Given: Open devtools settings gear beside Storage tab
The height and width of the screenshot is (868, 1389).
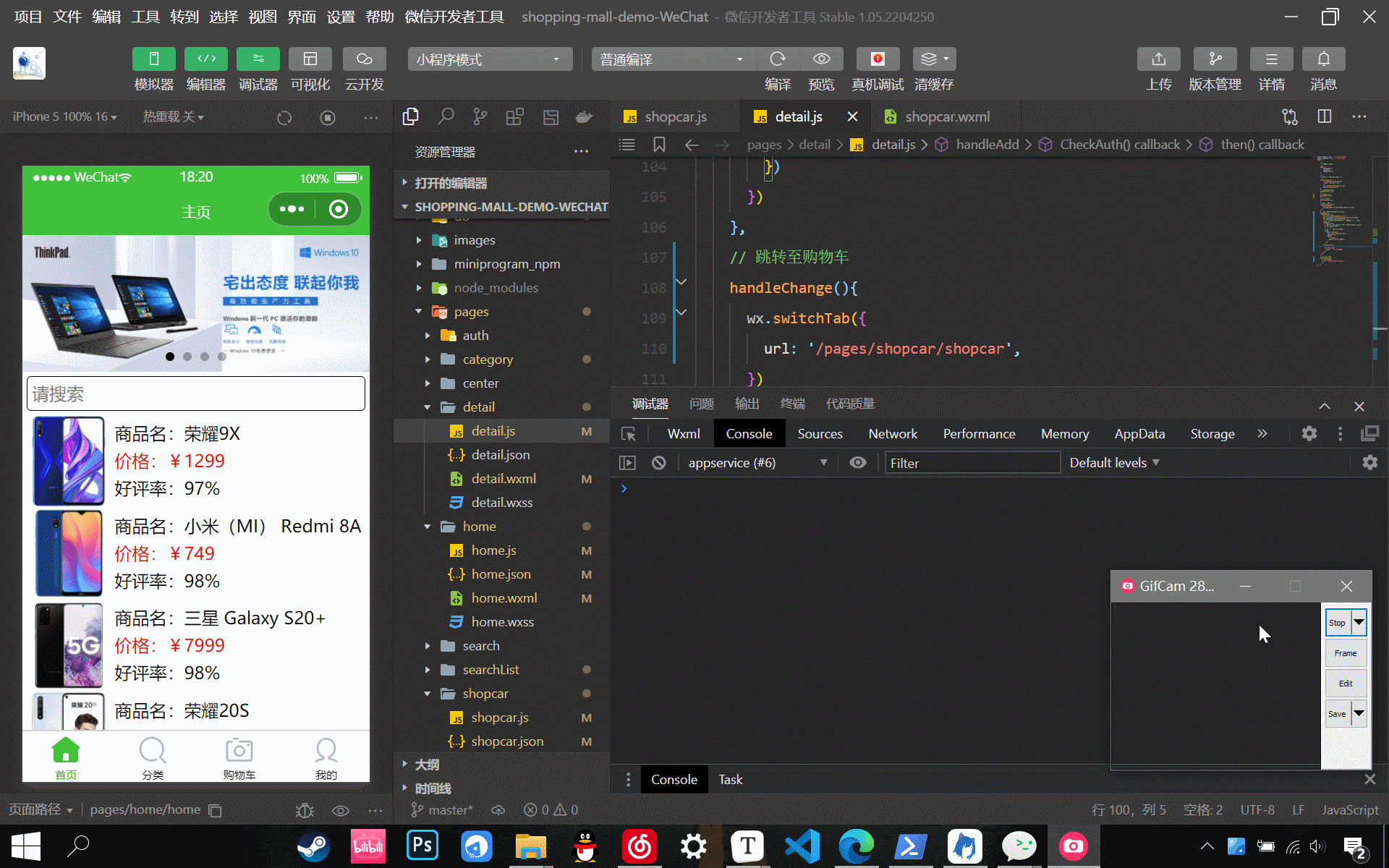Looking at the screenshot, I should click(1309, 434).
